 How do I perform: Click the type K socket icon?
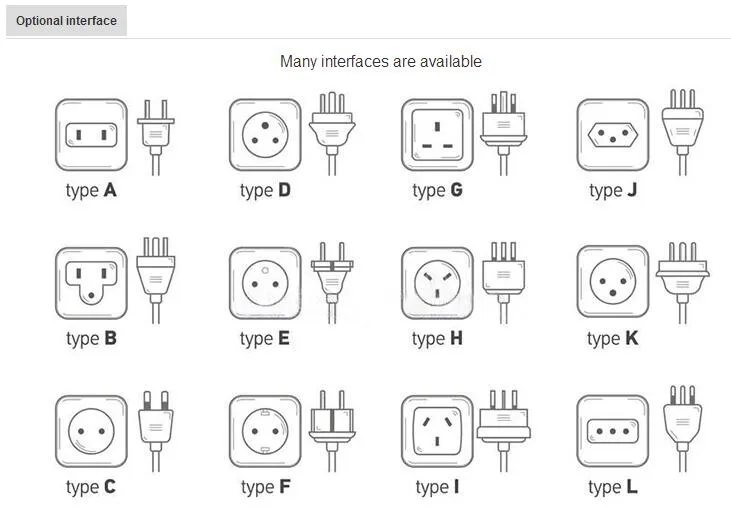(x=613, y=283)
